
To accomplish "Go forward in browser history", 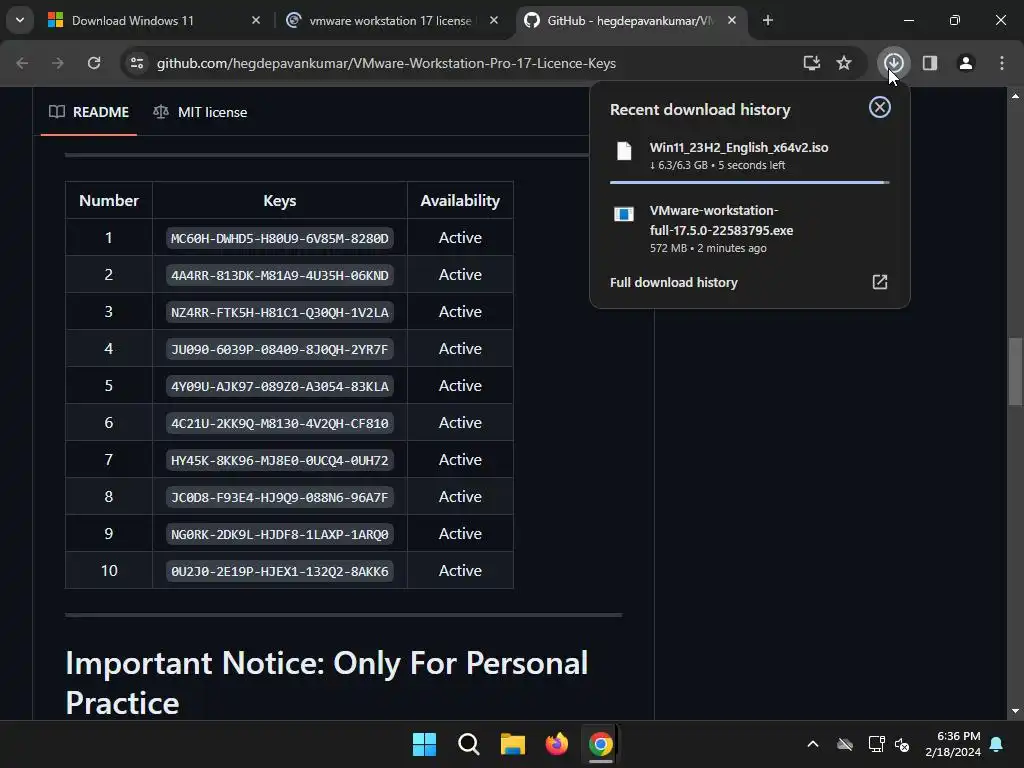I will [58, 63].
